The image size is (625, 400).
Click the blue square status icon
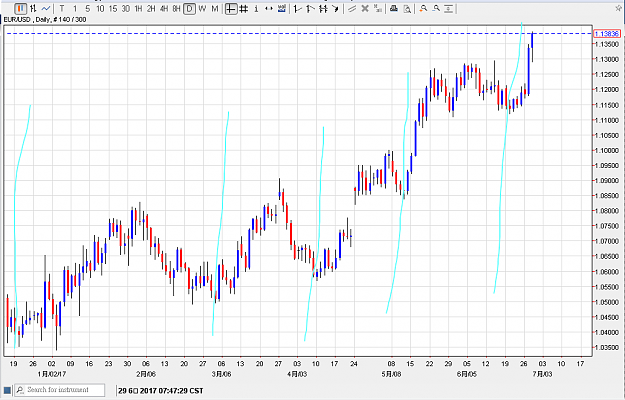(7, 390)
